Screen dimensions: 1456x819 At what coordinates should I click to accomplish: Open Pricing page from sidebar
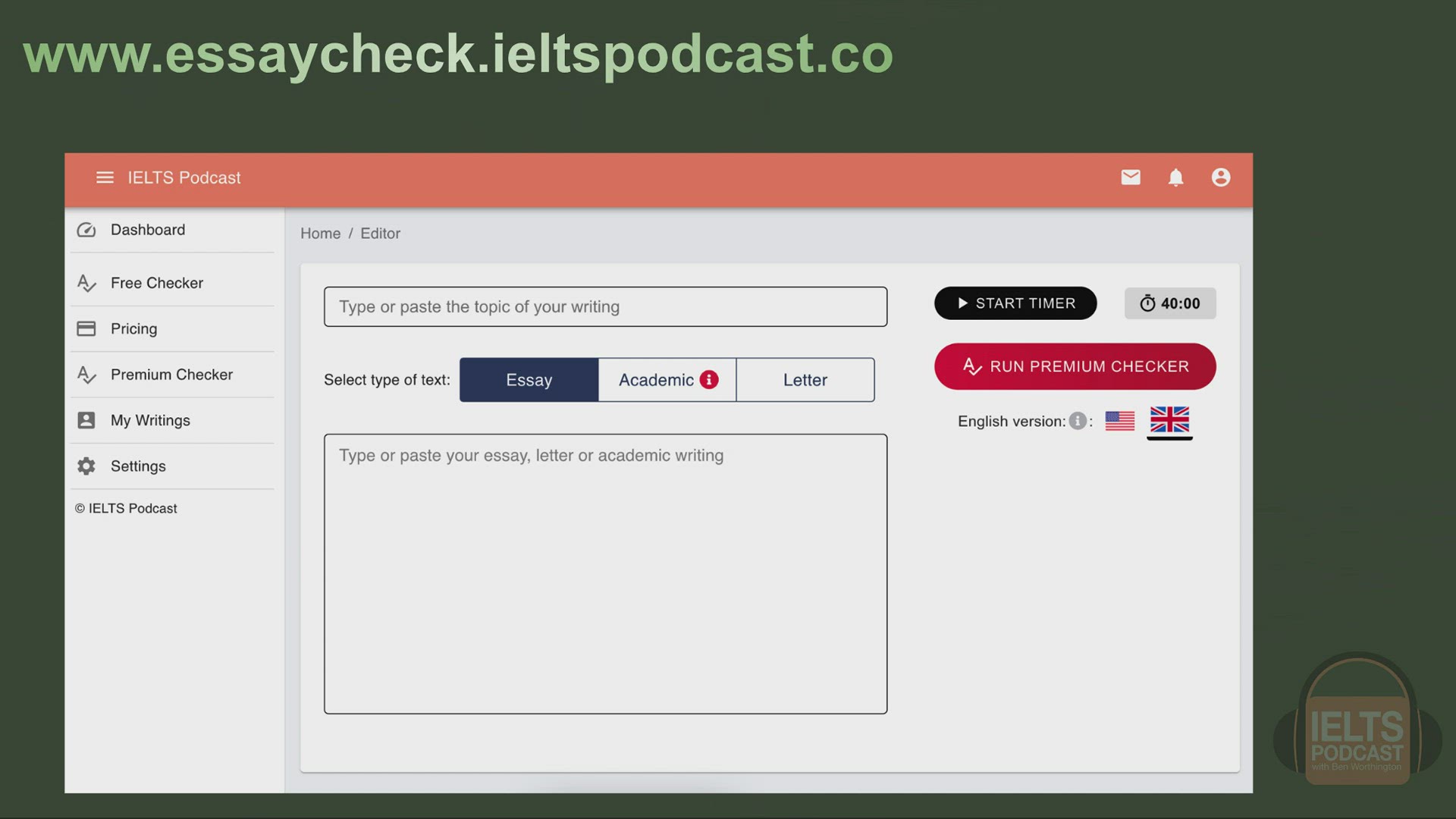[172, 329]
